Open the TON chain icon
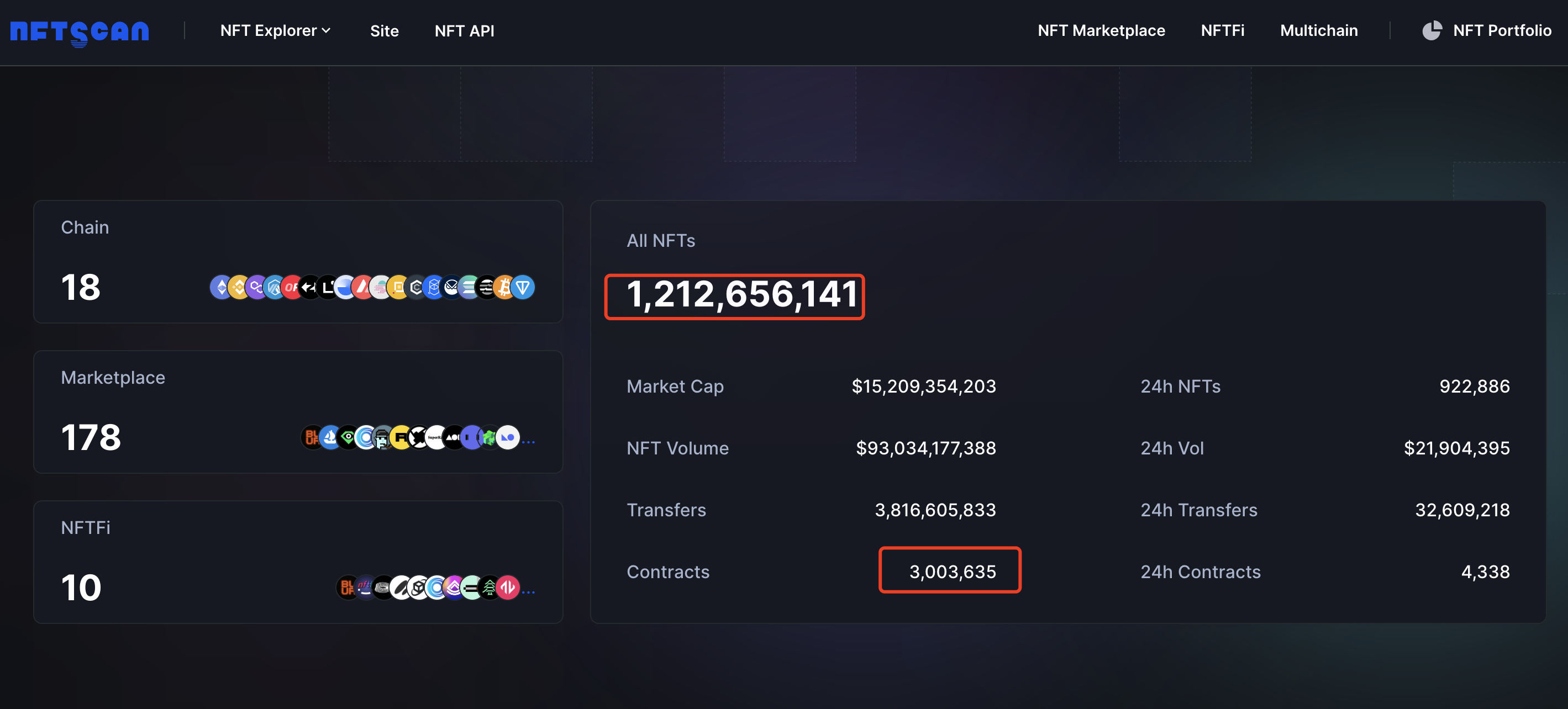The image size is (1568, 709). point(522,287)
